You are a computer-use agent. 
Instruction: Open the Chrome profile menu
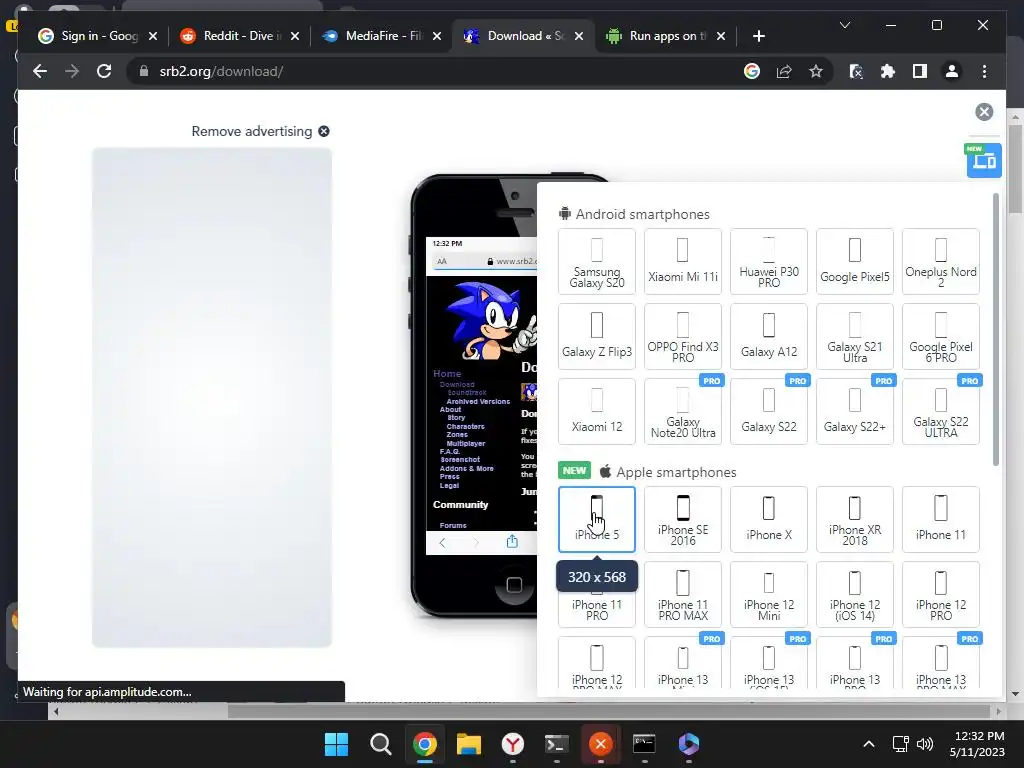[952, 71]
